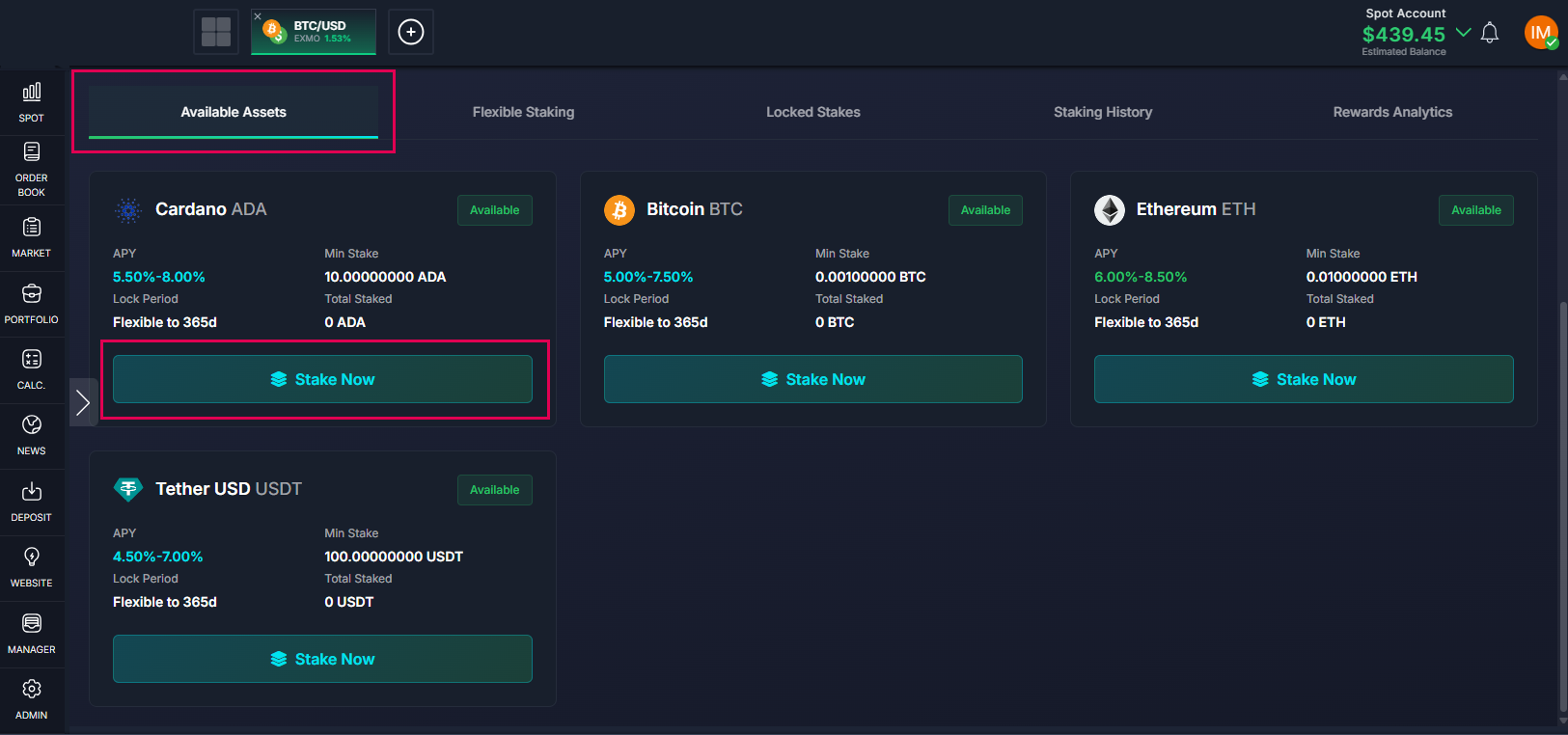
Task: Click Stake Now for Bitcoin BTC
Action: point(812,379)
